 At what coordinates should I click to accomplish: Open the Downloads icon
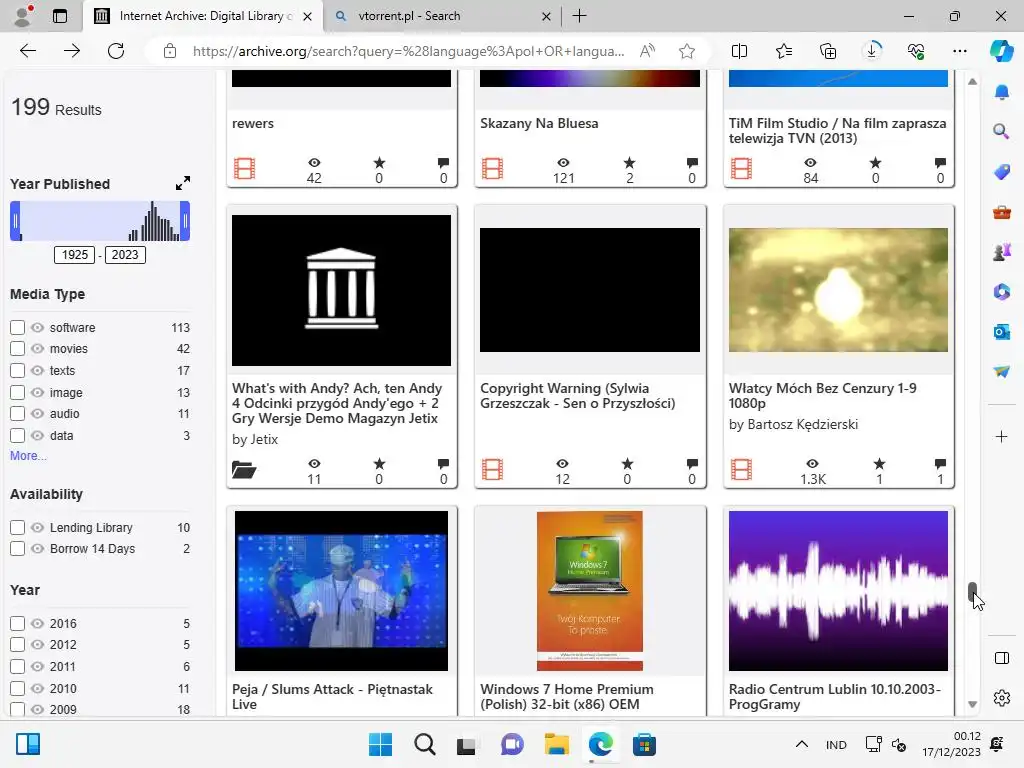click(x=872, y=51)
